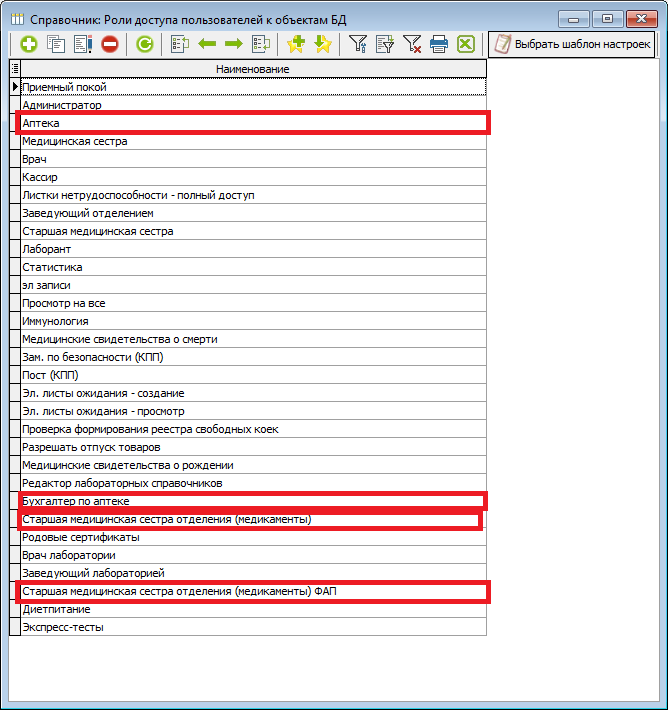Click the green plus add record icon
Viewport: 668px width, 710px height.
point(28,44)
